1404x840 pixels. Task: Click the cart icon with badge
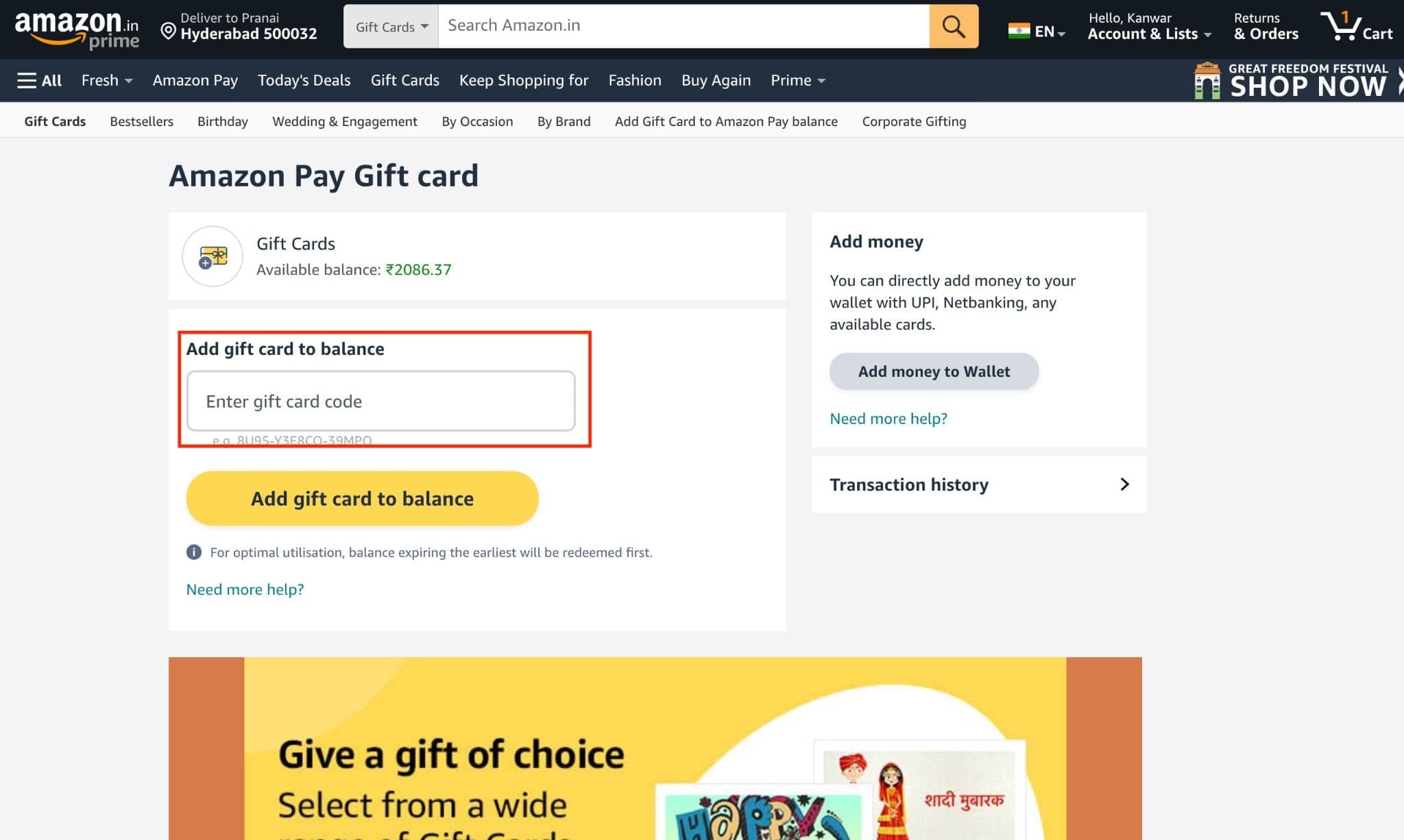[1340, 25]
